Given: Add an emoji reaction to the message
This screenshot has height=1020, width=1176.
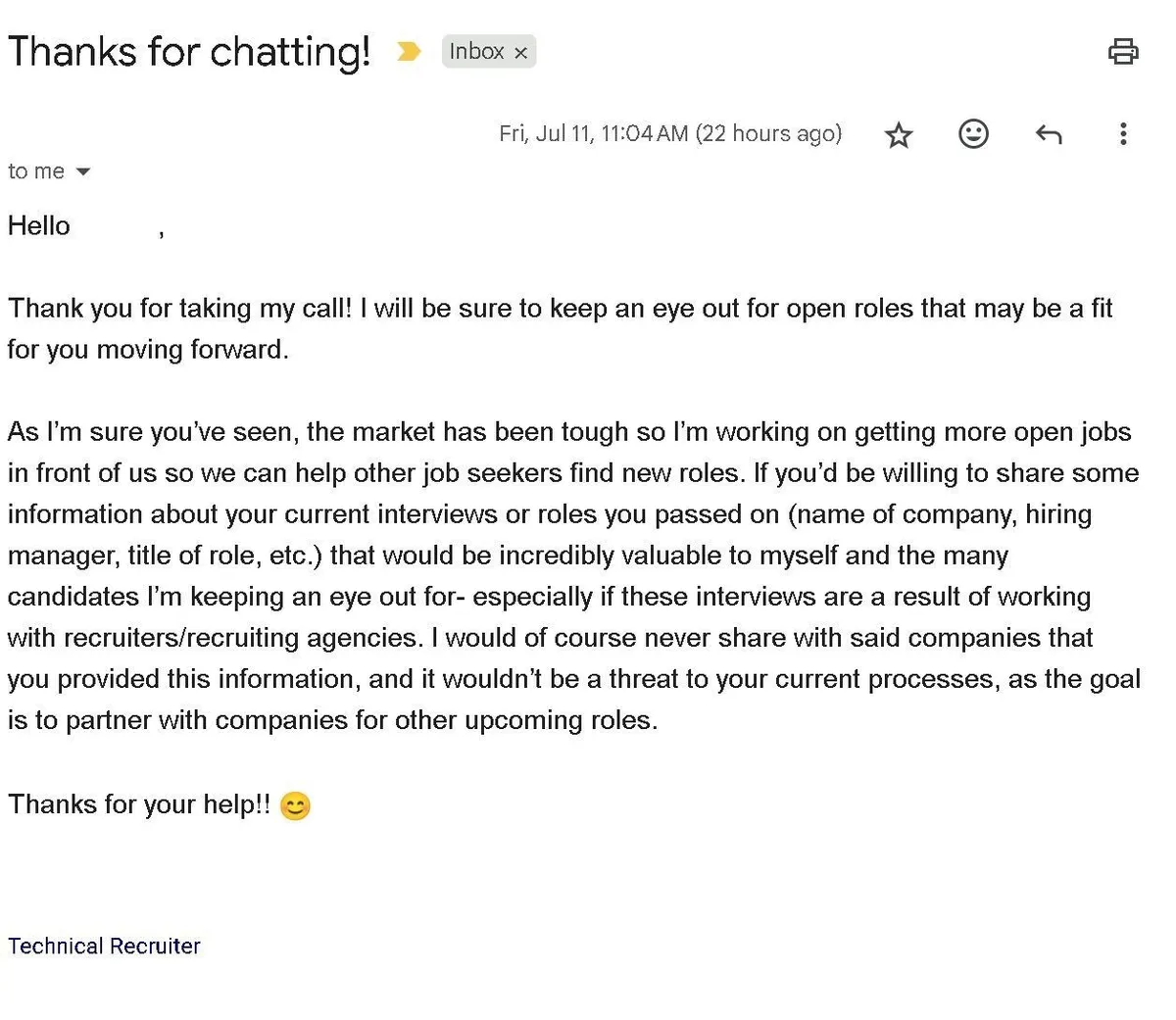Looking at the screenshot, I should [973, 134].
